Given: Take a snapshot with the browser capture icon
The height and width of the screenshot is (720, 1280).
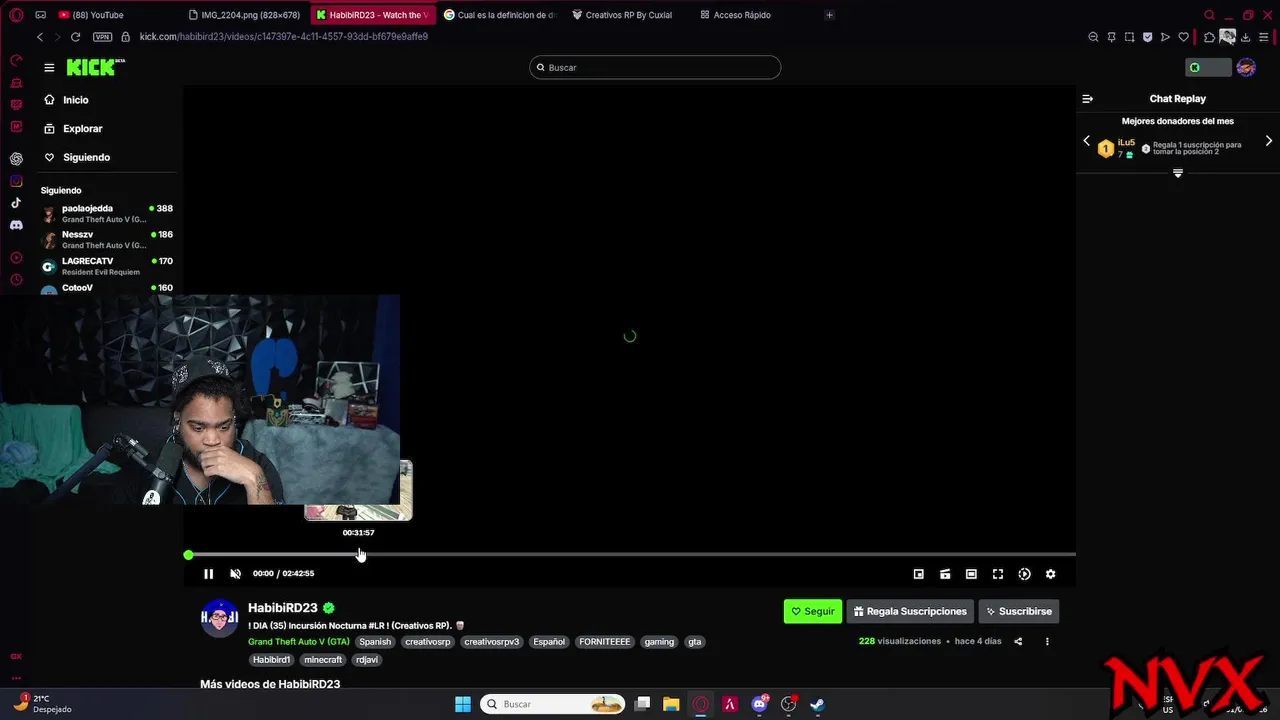Looking at the screenshot, I should [1129, 37].
